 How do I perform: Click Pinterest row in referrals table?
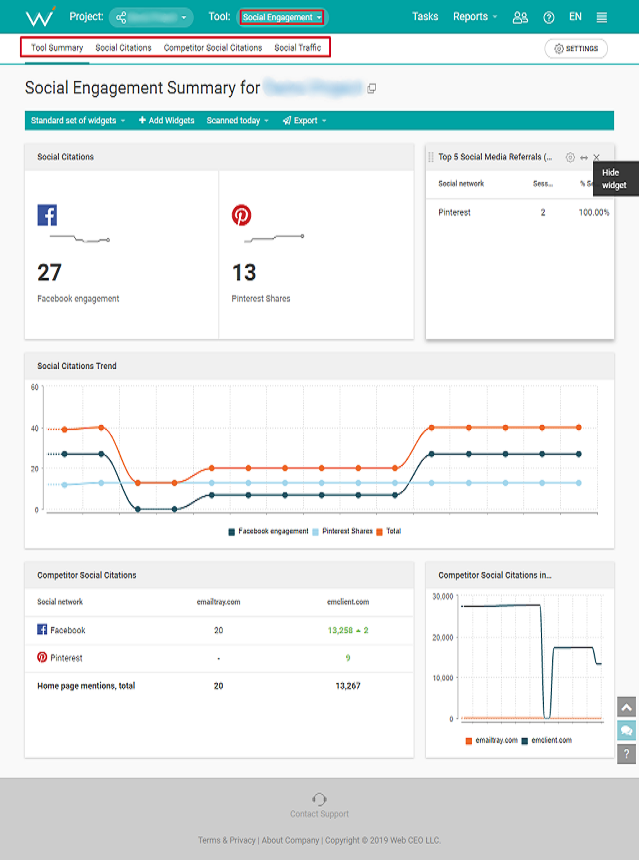[x=520, y=212]
